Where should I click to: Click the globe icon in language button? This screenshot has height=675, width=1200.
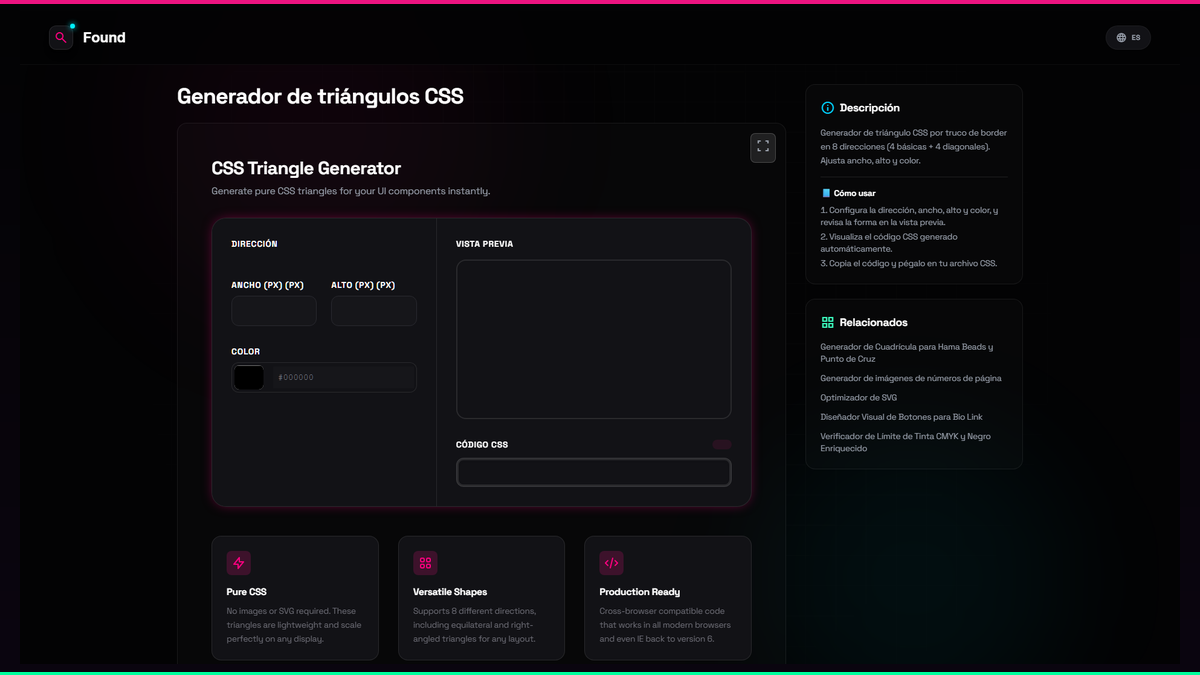coord(1121,38)
